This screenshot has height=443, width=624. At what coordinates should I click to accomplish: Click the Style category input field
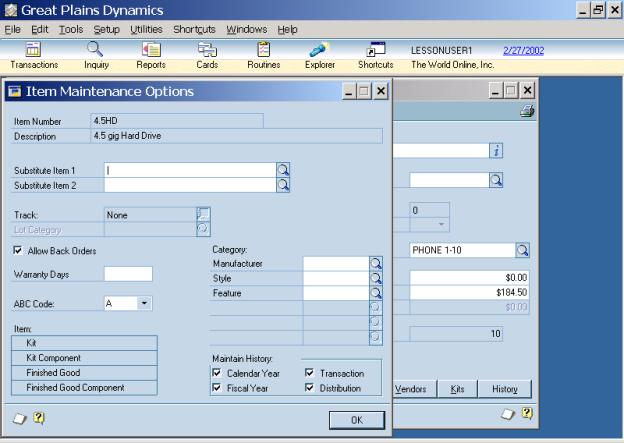[336, 278]
